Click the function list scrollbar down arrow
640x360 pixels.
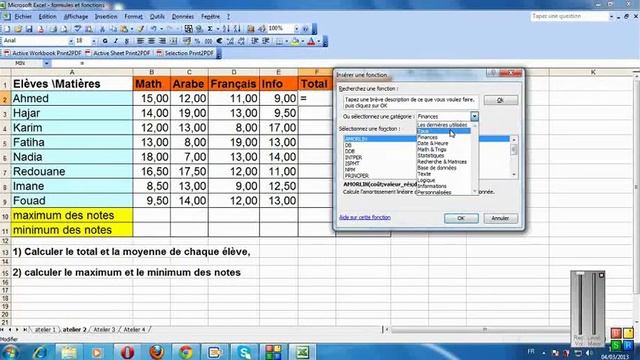coord(514,175)
